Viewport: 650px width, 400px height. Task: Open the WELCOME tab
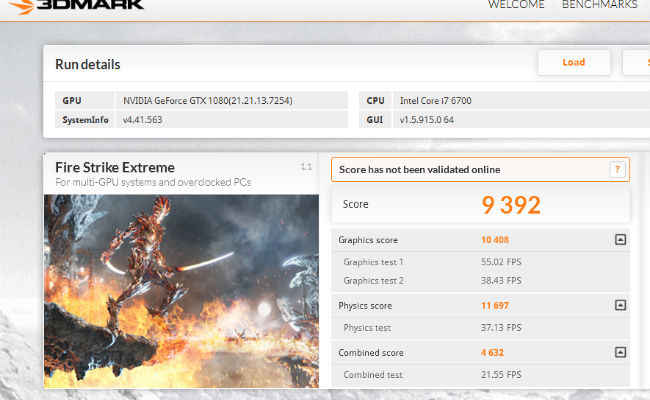click(x=516, y=5)
